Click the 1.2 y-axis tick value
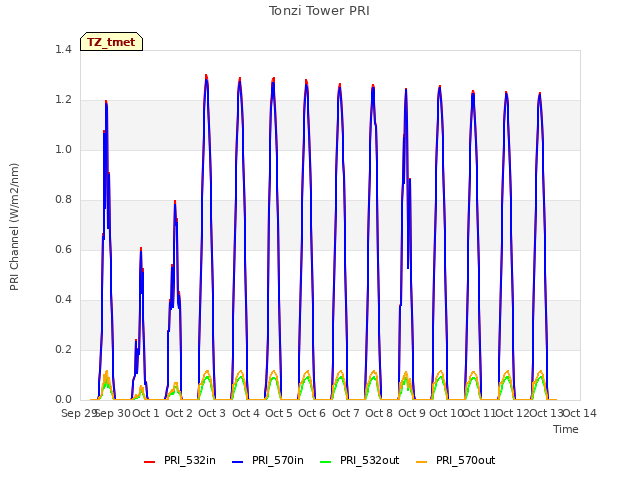Image resolution: width=640 pixels, height=480 pixels. tap(63, 99)
